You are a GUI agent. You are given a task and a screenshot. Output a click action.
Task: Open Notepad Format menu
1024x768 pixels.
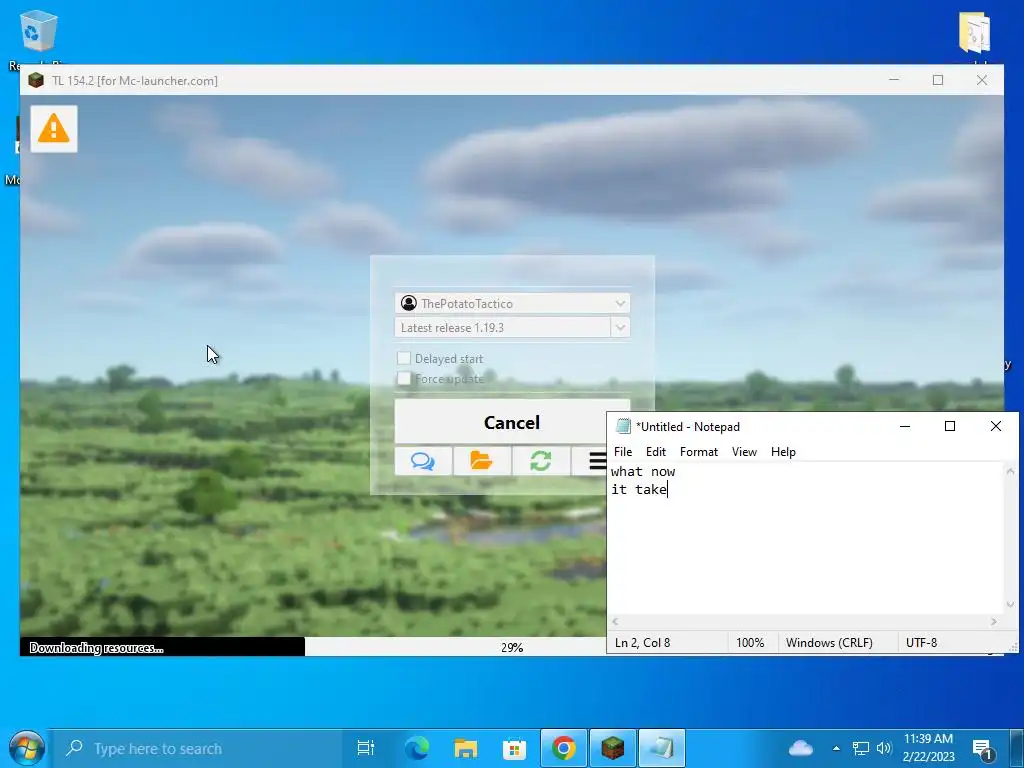pos(699,452)
